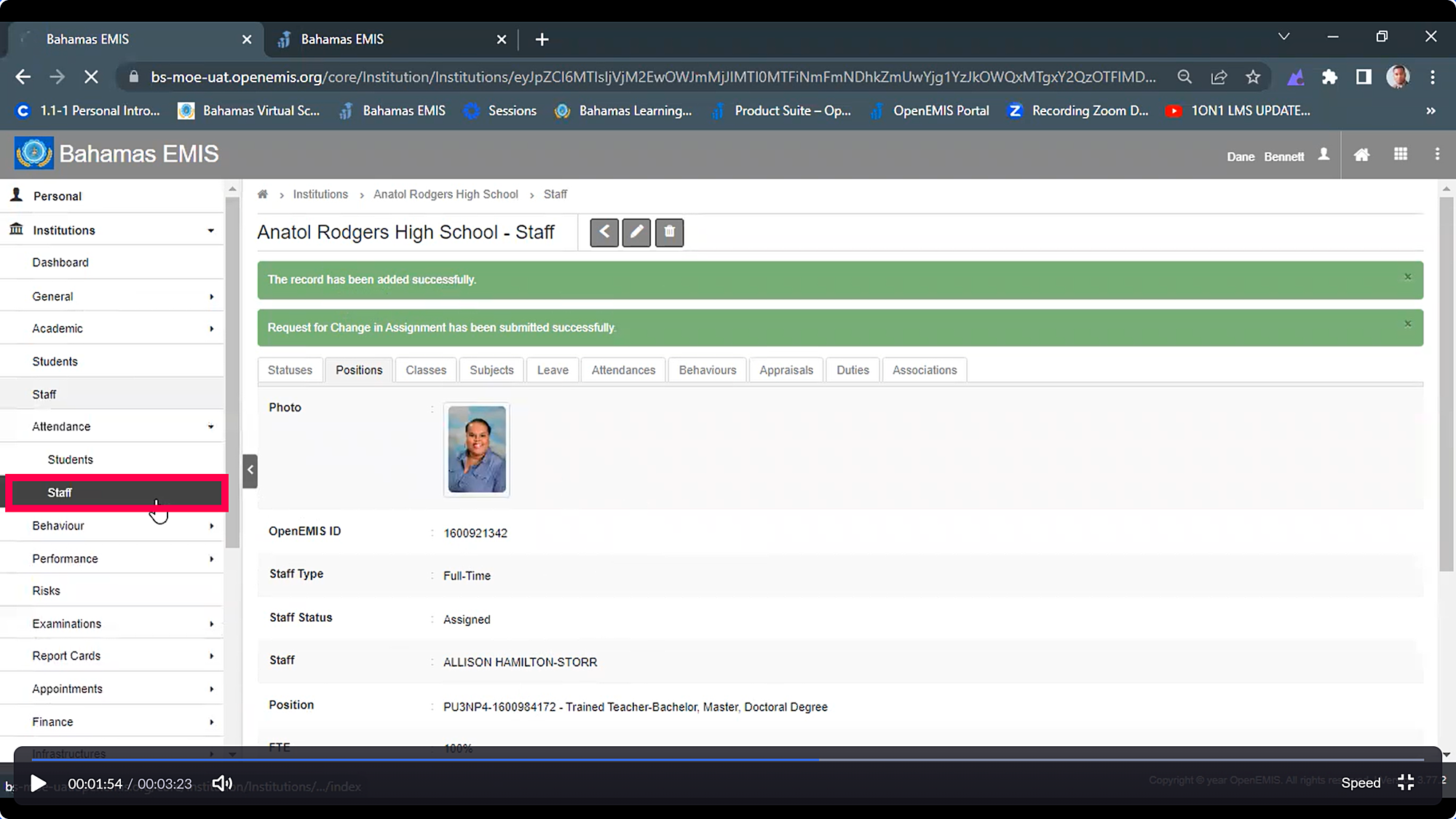Switch to the Subjects tab

pos(491,370)
